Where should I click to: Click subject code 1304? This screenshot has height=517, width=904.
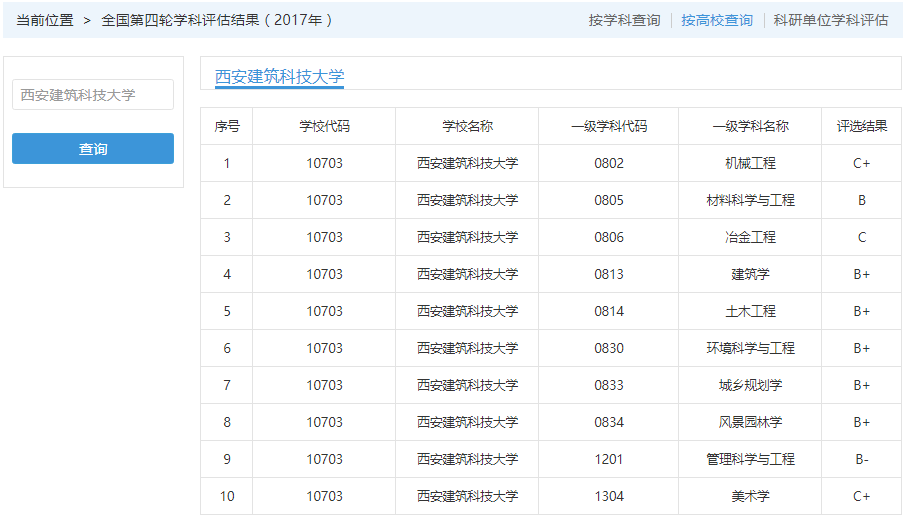point(609,496)
